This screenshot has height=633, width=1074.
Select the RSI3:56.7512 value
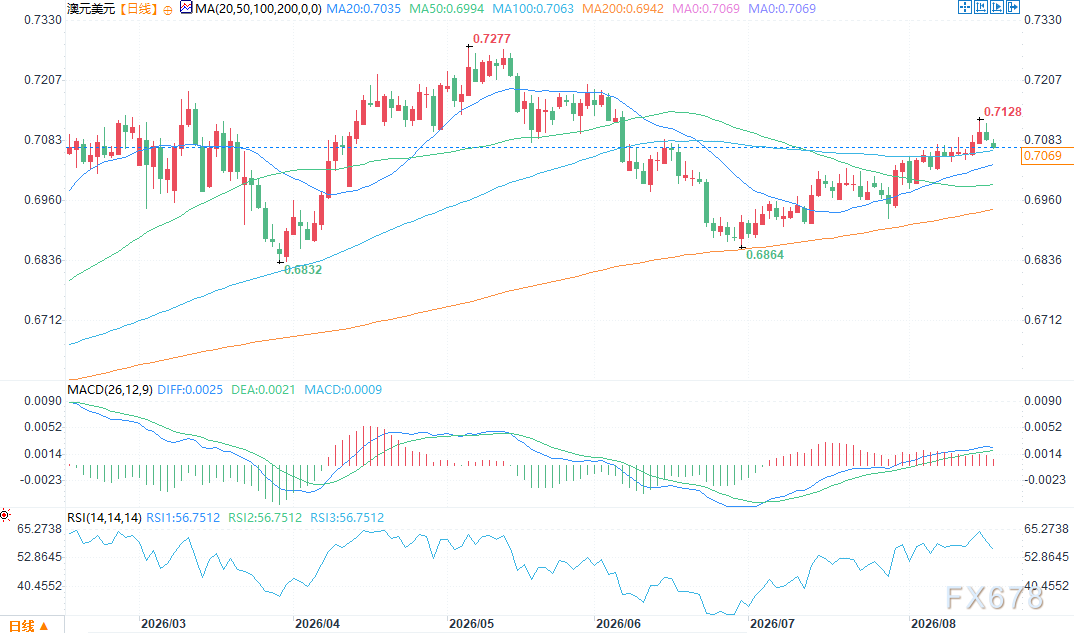click(347, 518)
